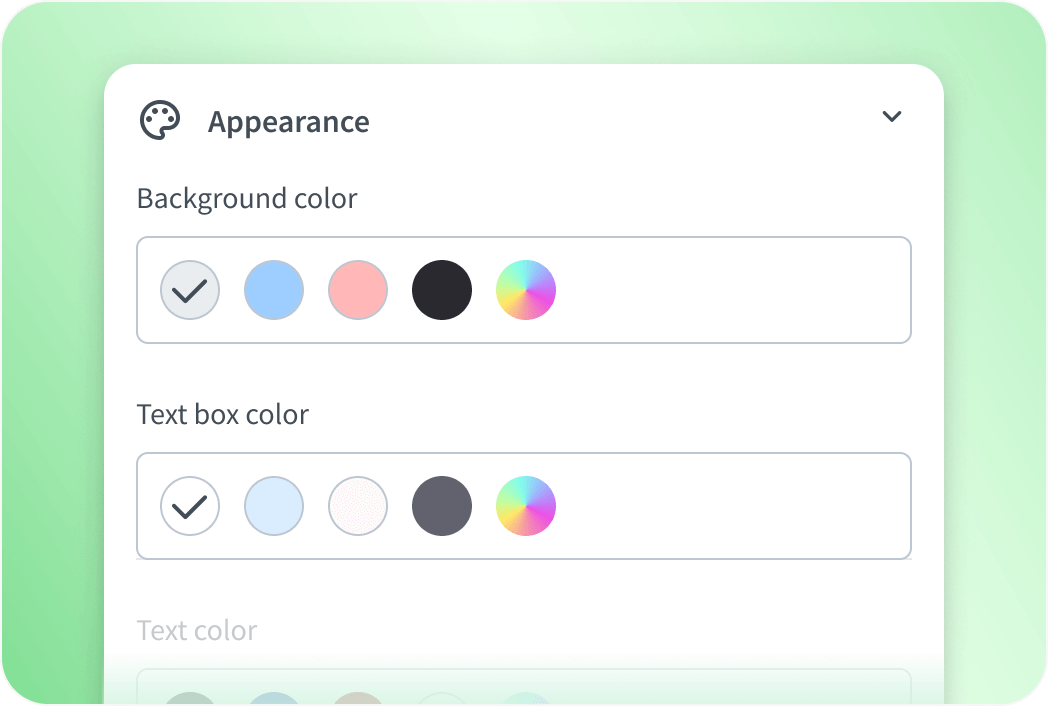
Task: Select the checked white text box color
Action: [190, 506]
